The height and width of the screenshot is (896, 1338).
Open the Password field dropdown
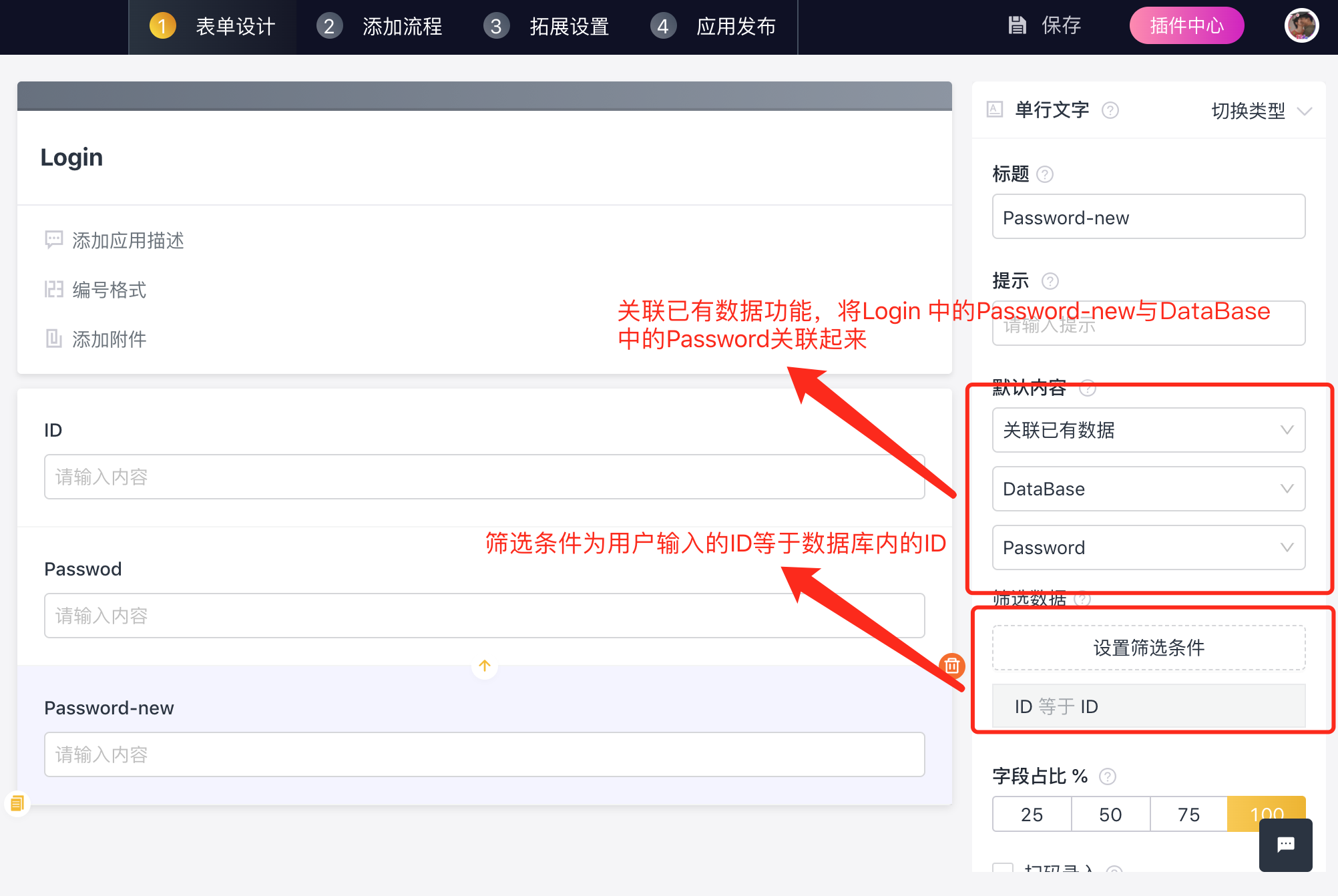click(1148, 547)
